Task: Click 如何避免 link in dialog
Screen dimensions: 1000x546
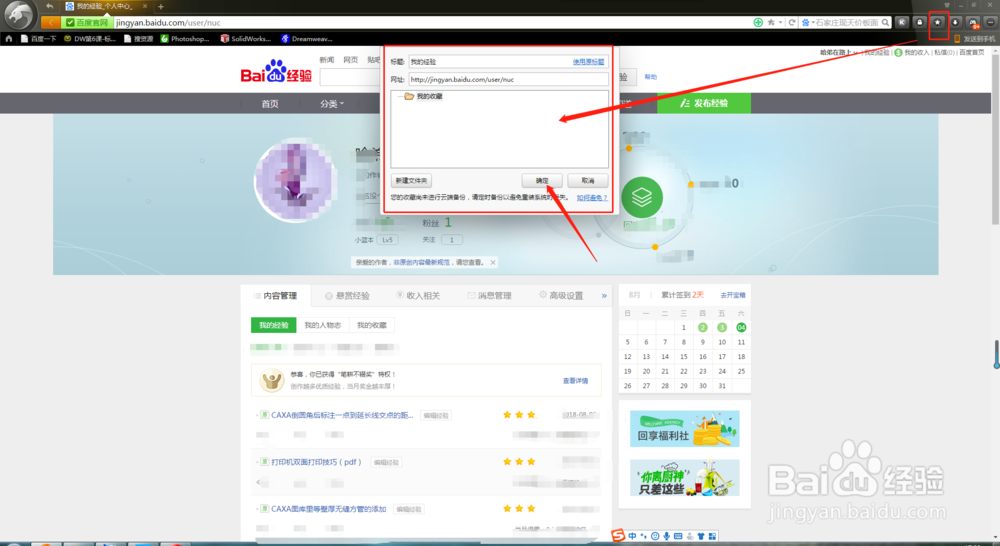Action: [592, 198]
